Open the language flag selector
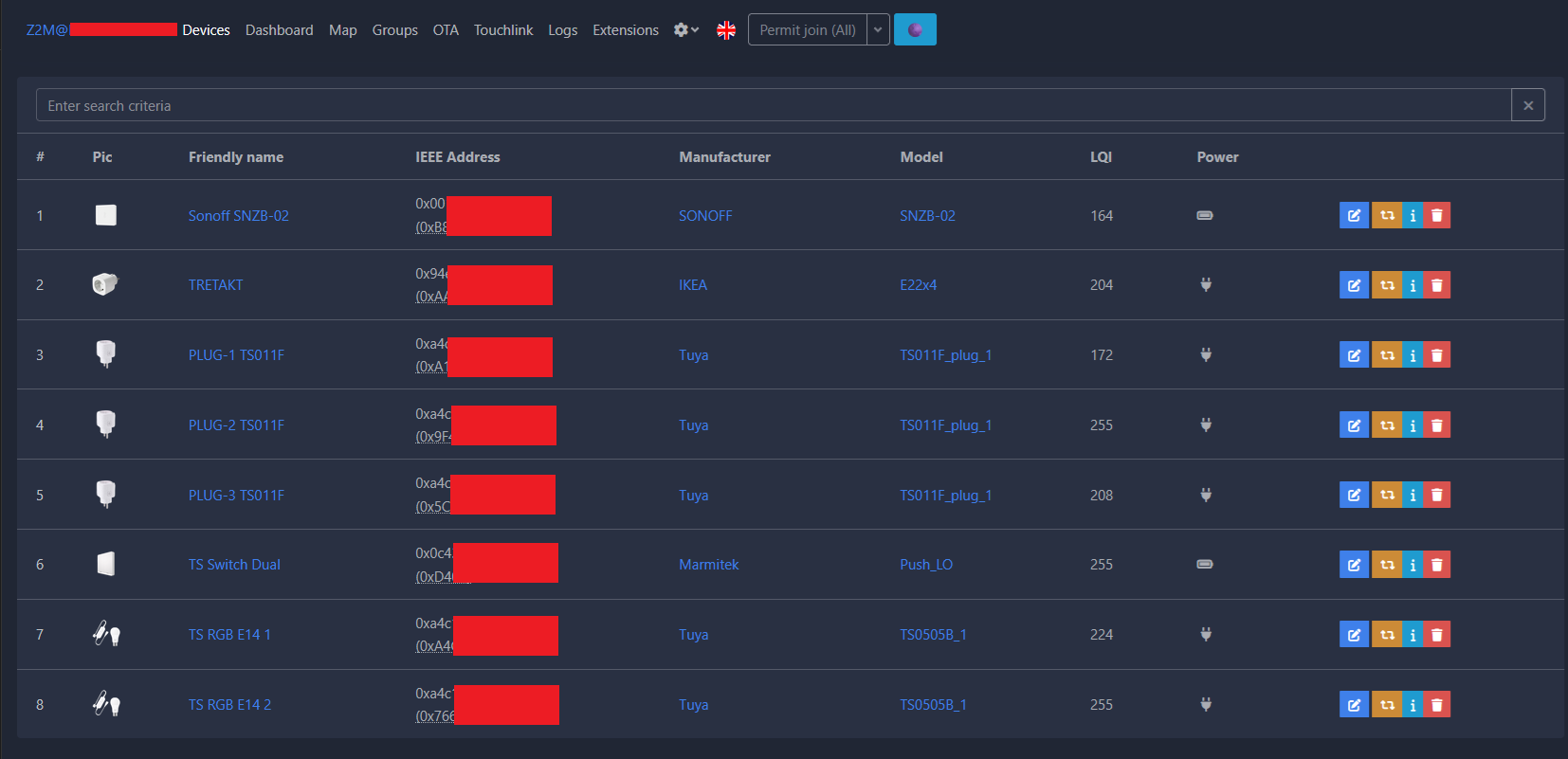 pyautogui.click(x=726, y=30)
